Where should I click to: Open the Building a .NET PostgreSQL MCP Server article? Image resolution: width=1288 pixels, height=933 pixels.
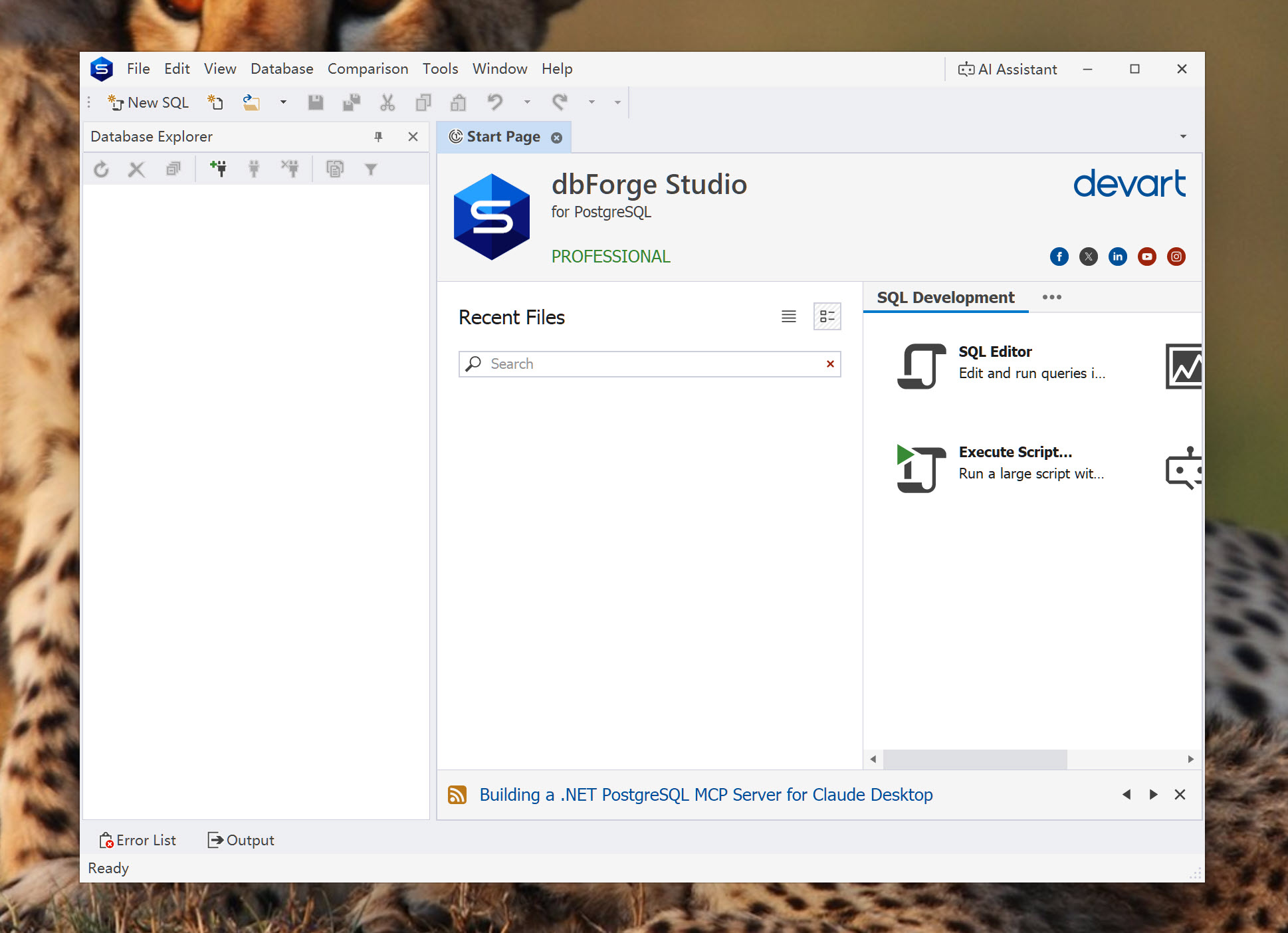click(706, 795)
